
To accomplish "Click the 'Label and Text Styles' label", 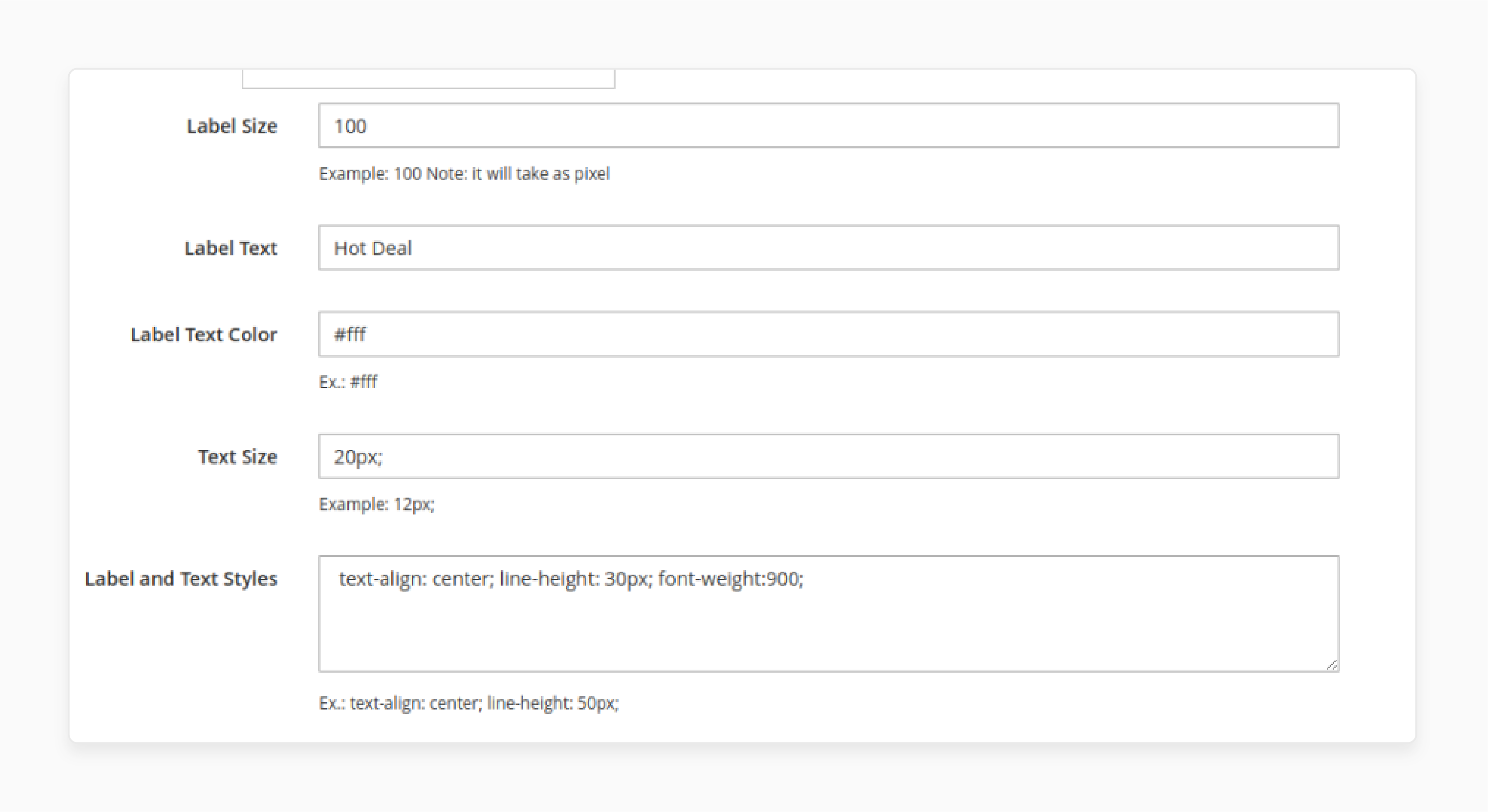I will point(181,579).
